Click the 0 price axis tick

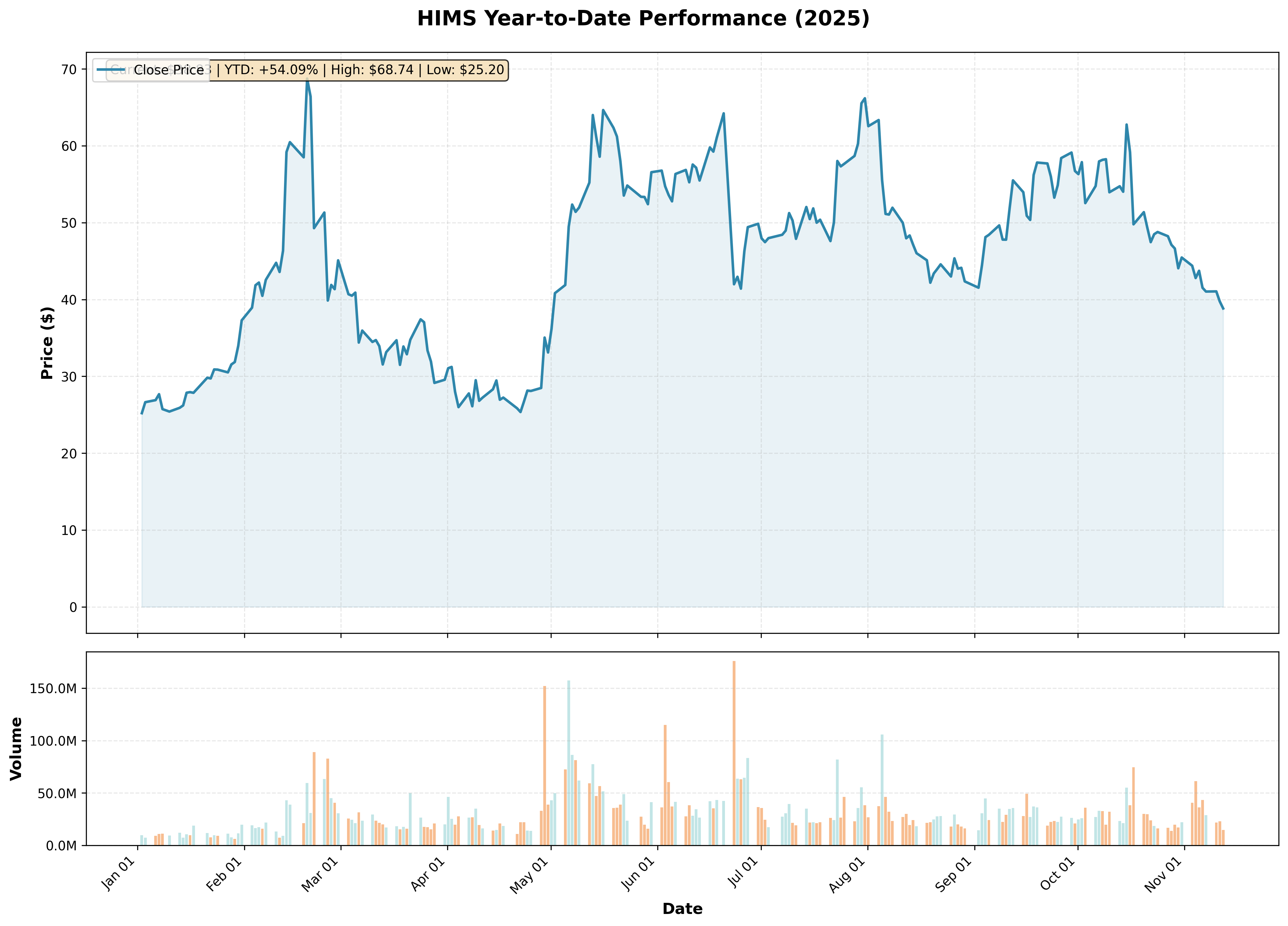point(73,608)
